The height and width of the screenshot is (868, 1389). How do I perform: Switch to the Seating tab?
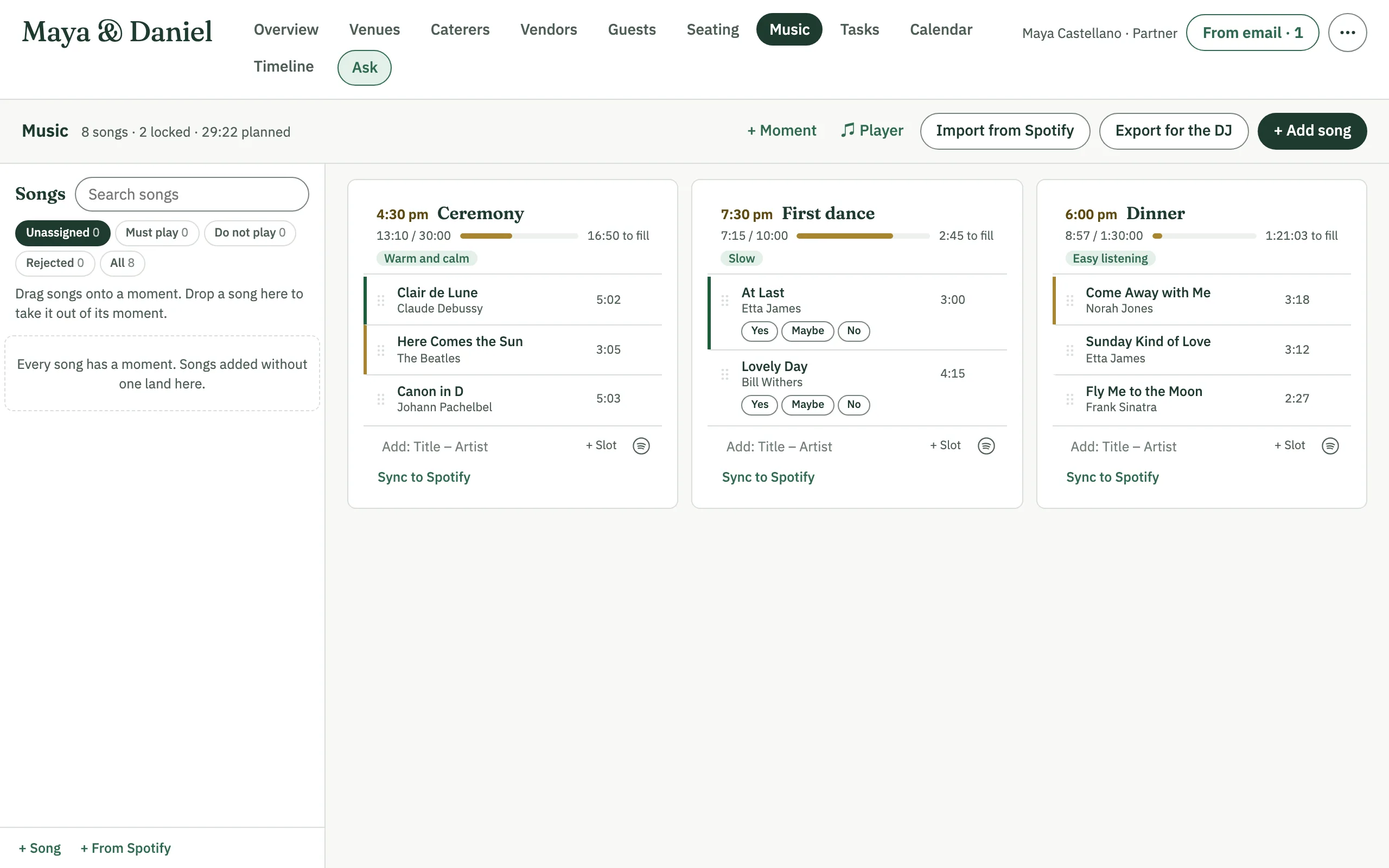712,29
